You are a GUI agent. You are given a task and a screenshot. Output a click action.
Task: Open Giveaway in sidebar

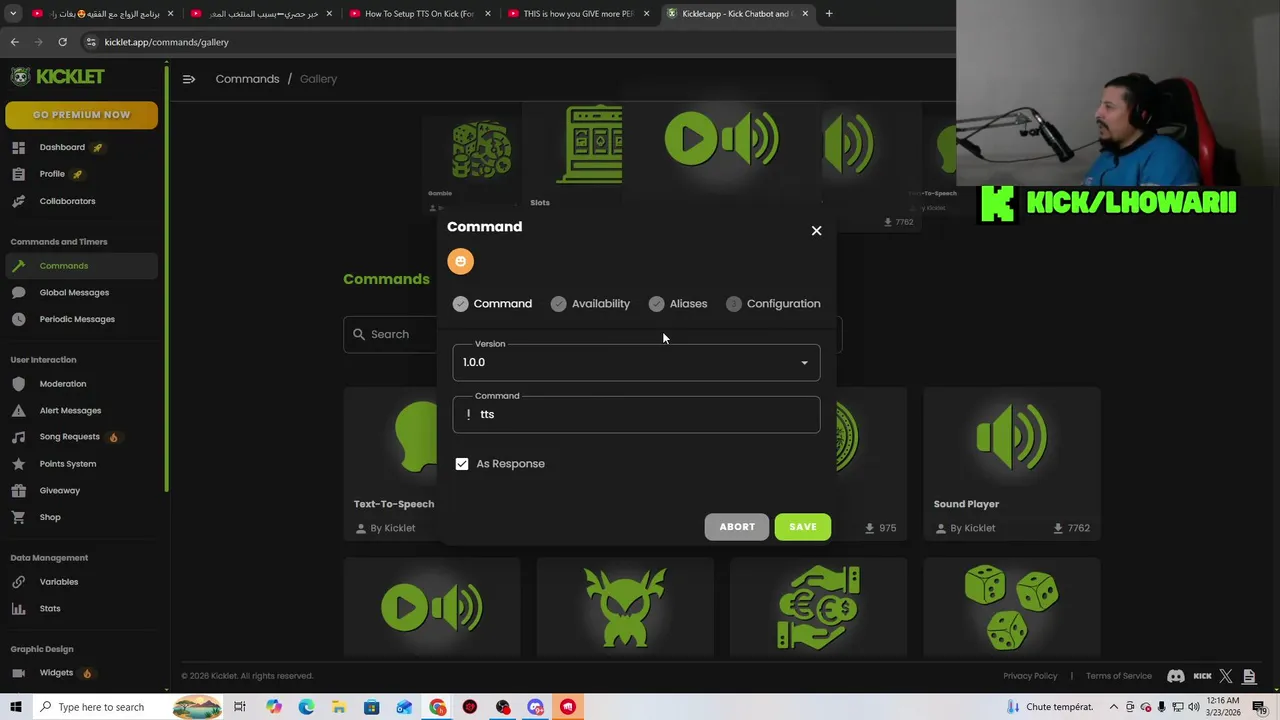pyautogui.click(x=59, y=491)
